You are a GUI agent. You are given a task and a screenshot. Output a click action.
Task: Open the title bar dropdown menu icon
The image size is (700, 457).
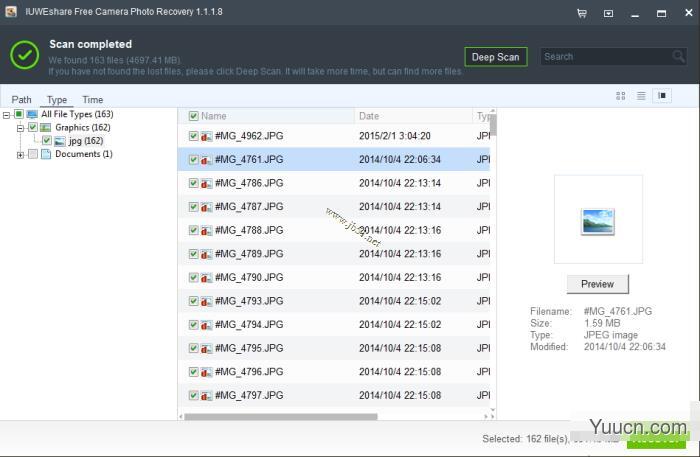(x=609, y=13)
